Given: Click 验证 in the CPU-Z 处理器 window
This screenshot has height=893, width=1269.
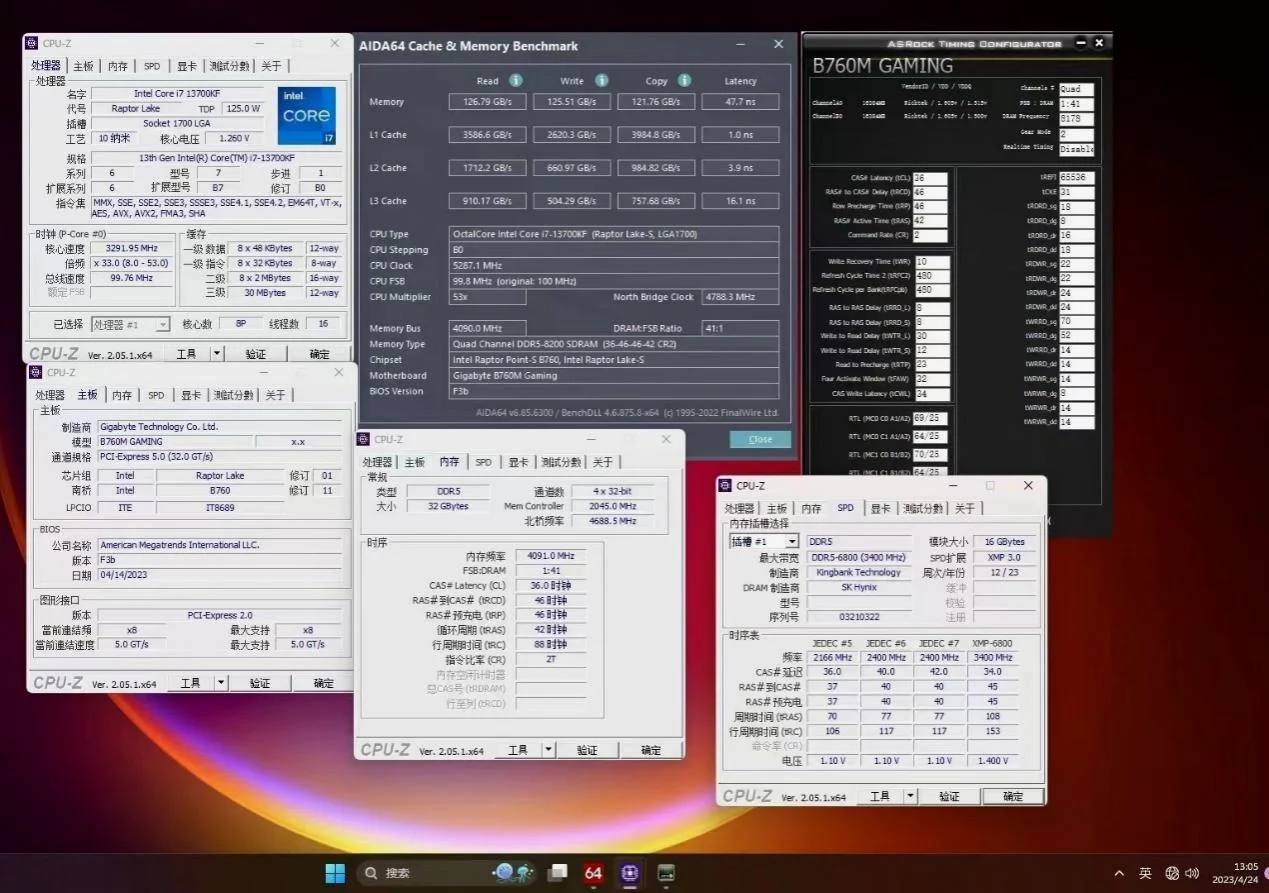Looking at the screenshot, I should tap(256, 354).
